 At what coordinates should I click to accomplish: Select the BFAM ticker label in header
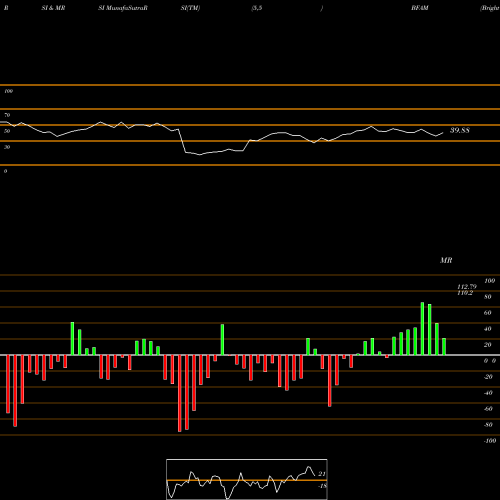pyautogui.click(x=420, y=8)
